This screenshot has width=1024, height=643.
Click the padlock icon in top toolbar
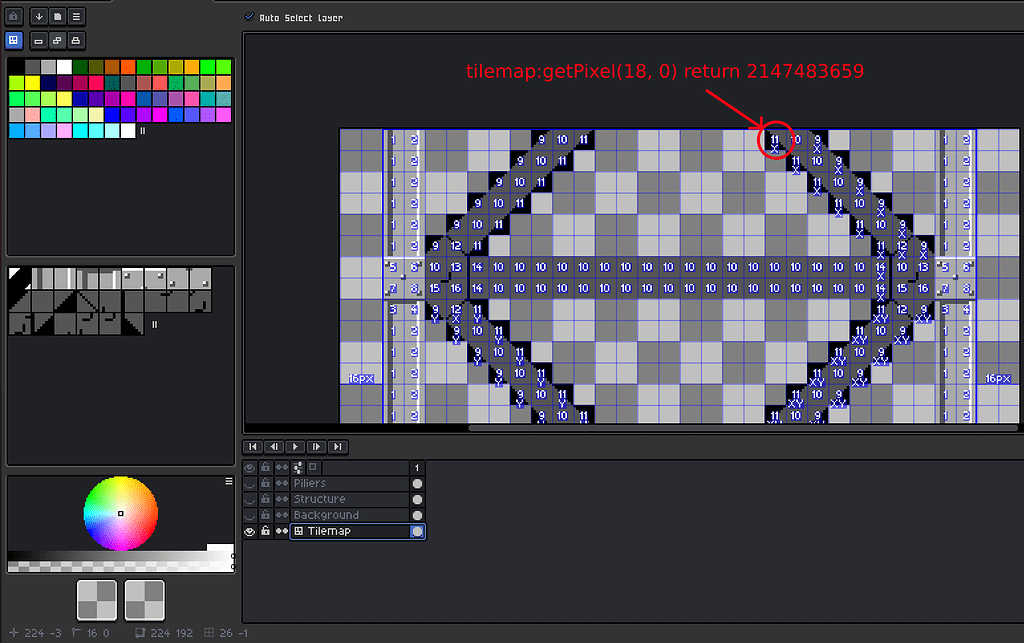(13, 16)
